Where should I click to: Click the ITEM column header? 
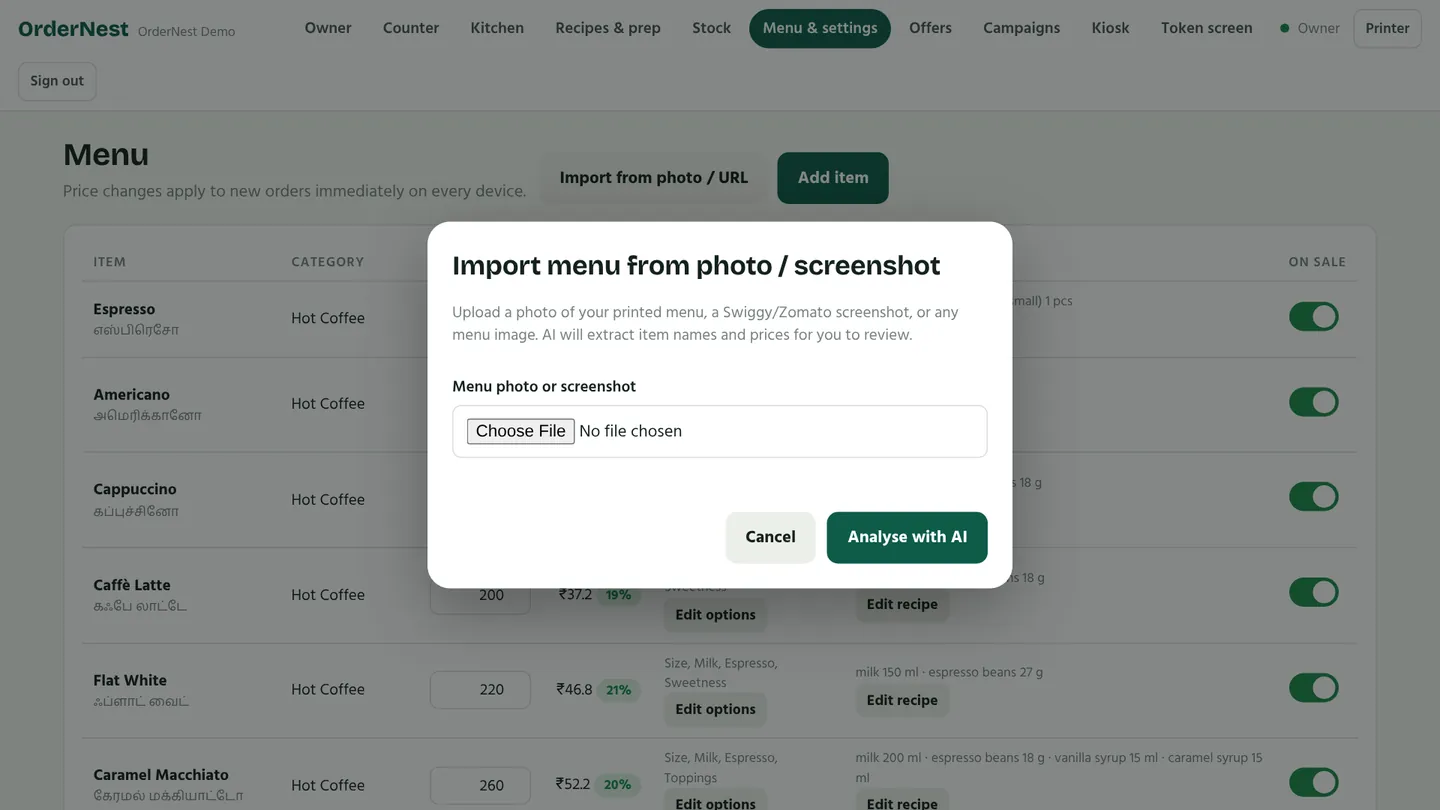point(110,262)
